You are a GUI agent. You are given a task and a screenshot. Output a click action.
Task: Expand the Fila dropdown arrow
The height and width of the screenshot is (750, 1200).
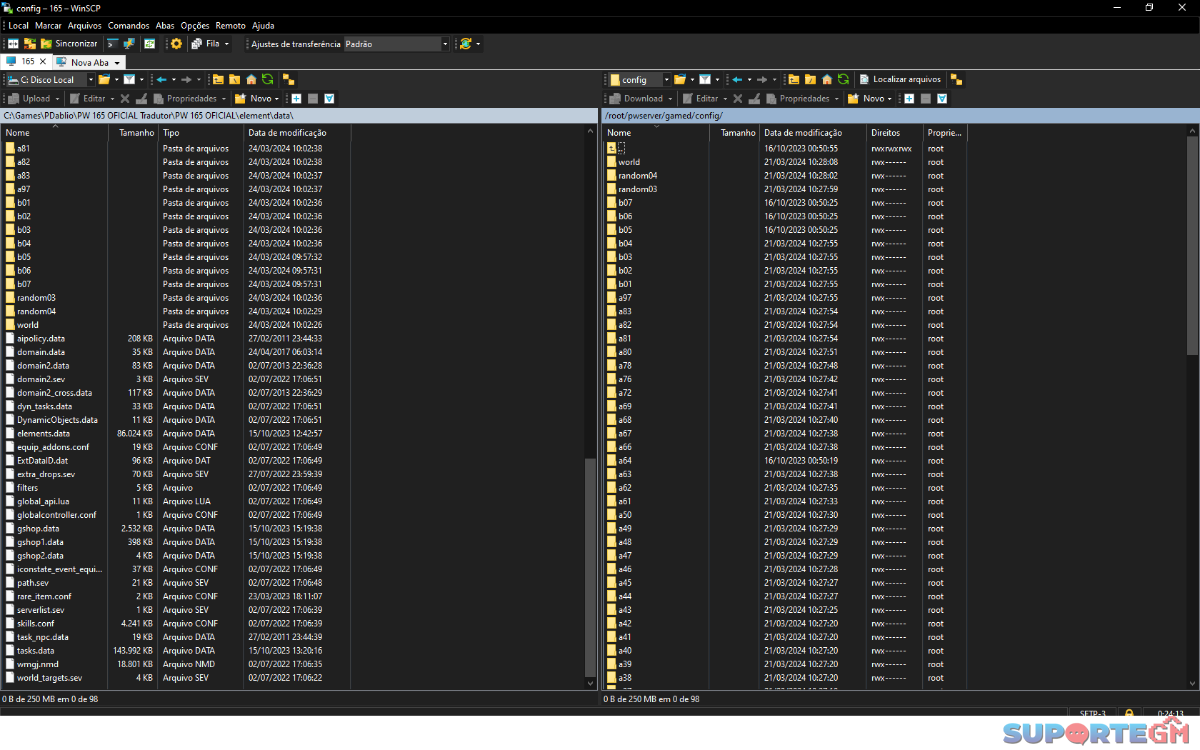(227, 44)
